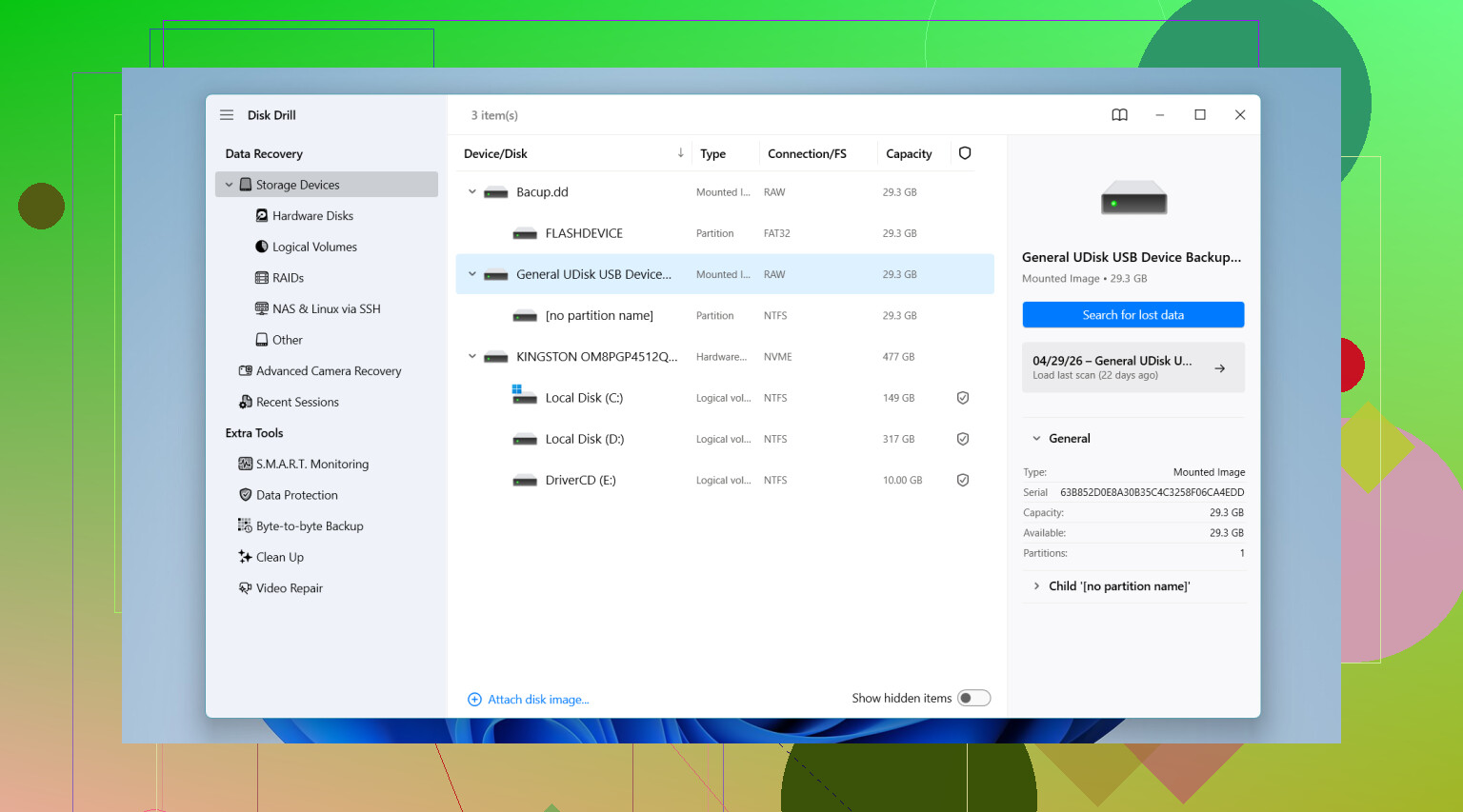Click the NAS & Linux via SSH icon
Viewport: 1463px width, 812px height.
tap(262, 308)
